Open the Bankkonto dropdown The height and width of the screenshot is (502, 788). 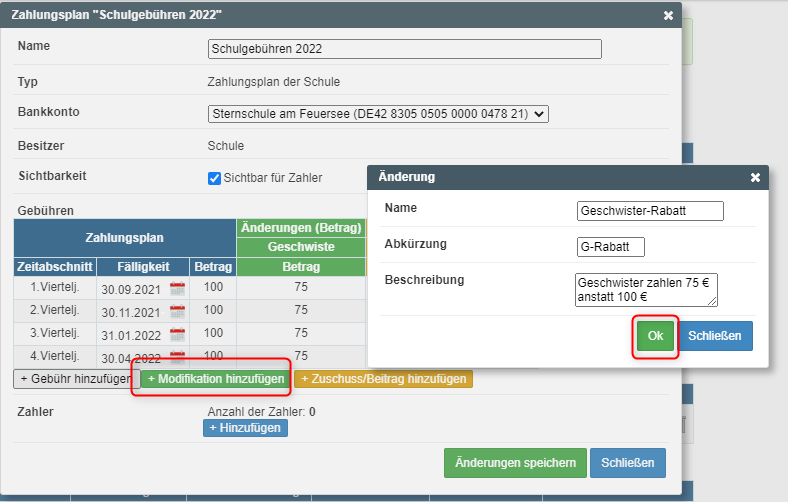click(x=378, y=114)
